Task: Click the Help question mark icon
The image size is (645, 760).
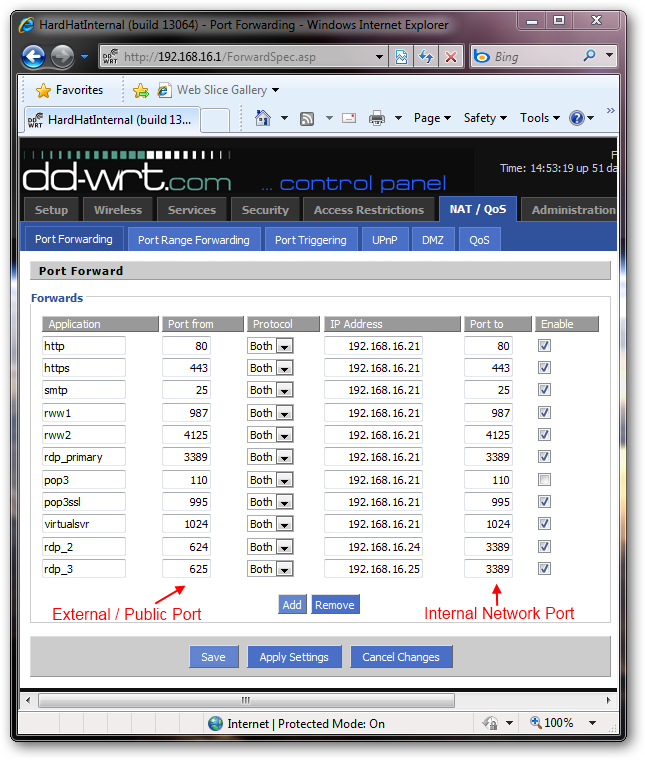Action: 577,118
